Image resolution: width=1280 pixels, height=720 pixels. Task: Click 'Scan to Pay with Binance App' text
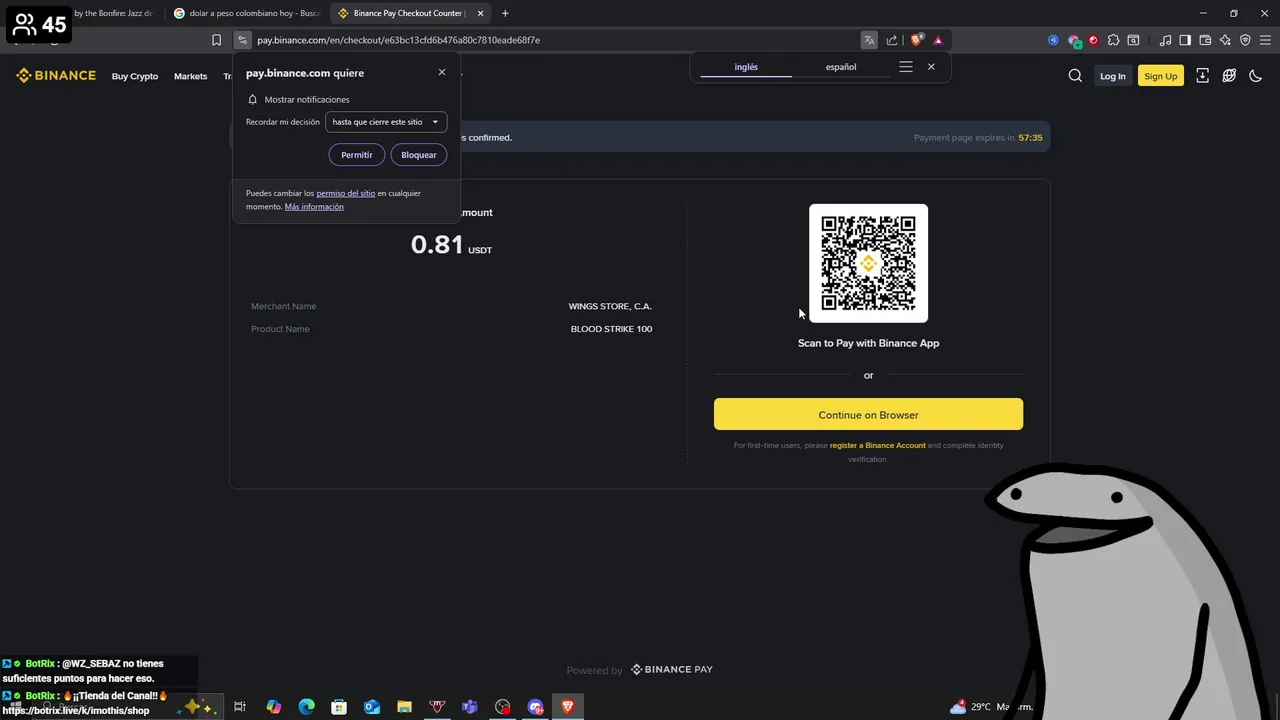[868, 343]
